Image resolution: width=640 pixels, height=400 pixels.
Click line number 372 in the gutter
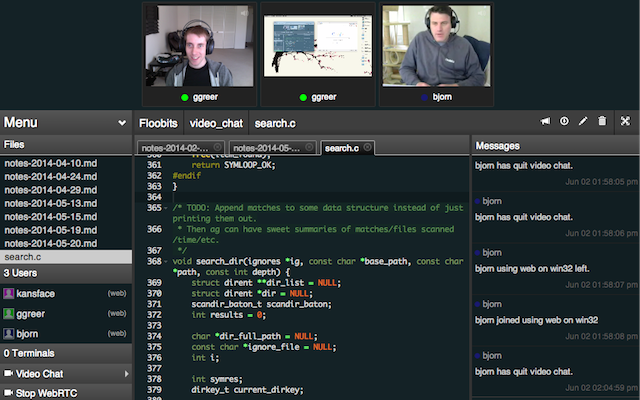pyautogui.click(x=154, y=315)
